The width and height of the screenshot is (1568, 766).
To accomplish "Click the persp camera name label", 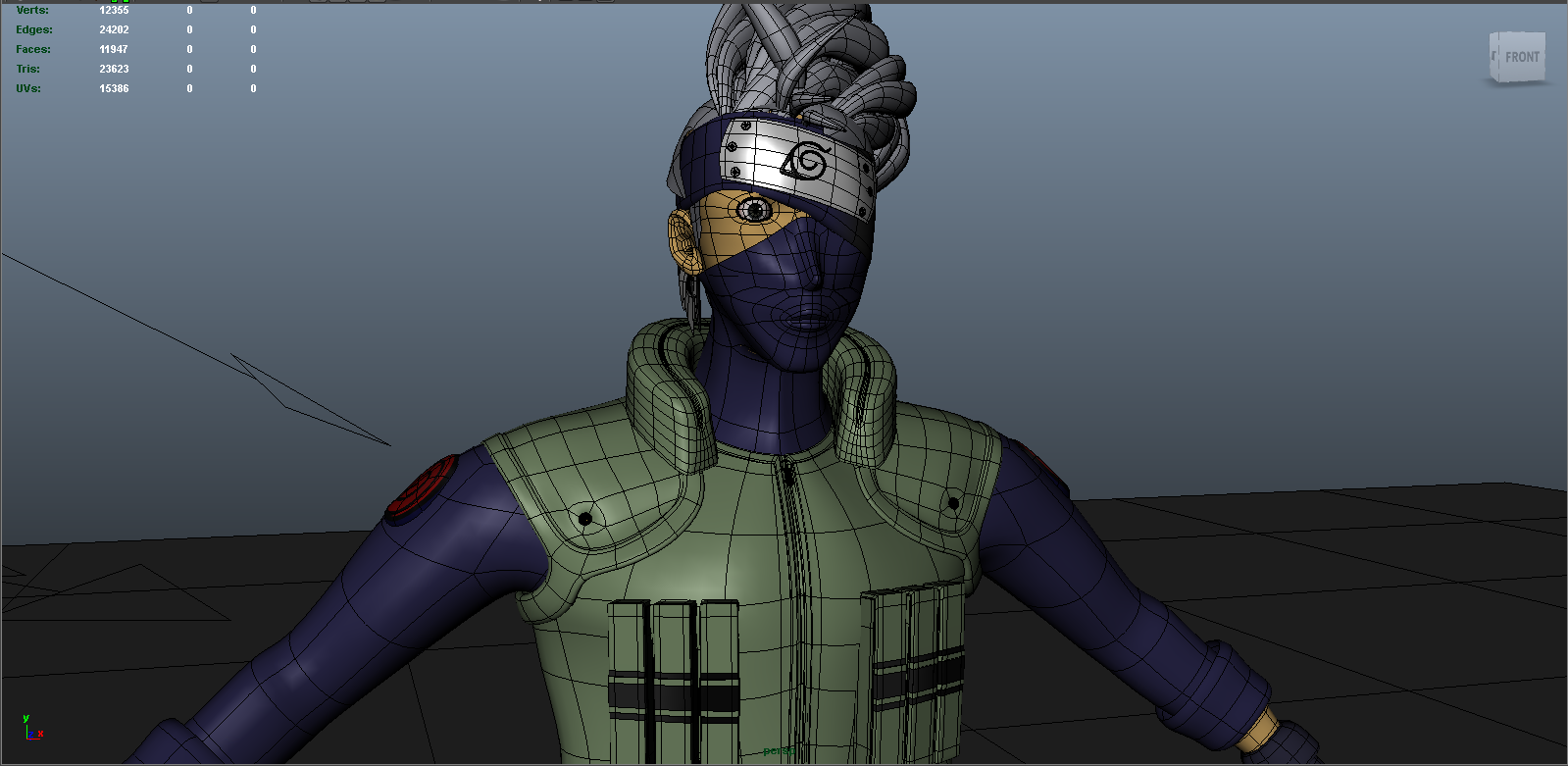I will tap(779, 751).
